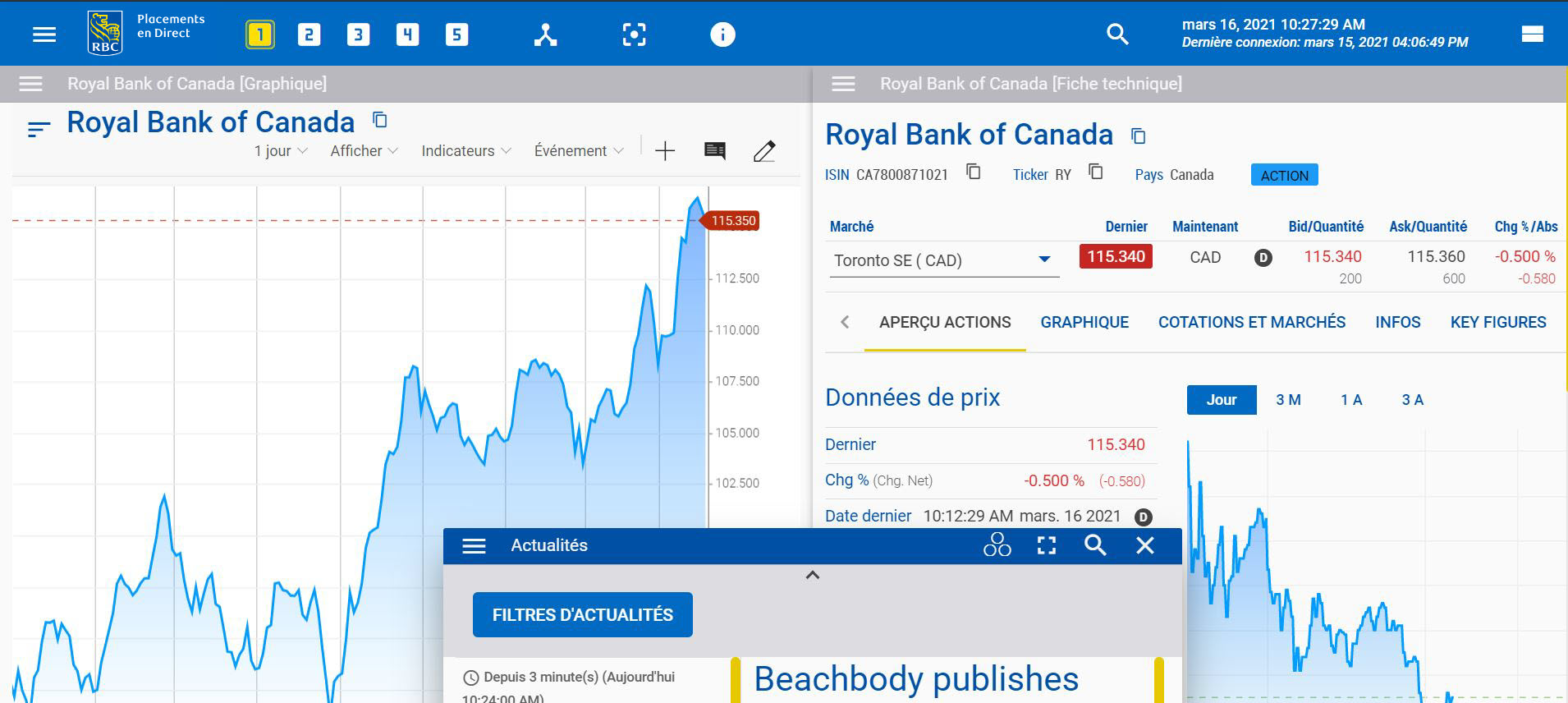Select the APERÇU ACTIONS tab
Viewport: 1568px width, 703px height.
(x=945, y=323)
